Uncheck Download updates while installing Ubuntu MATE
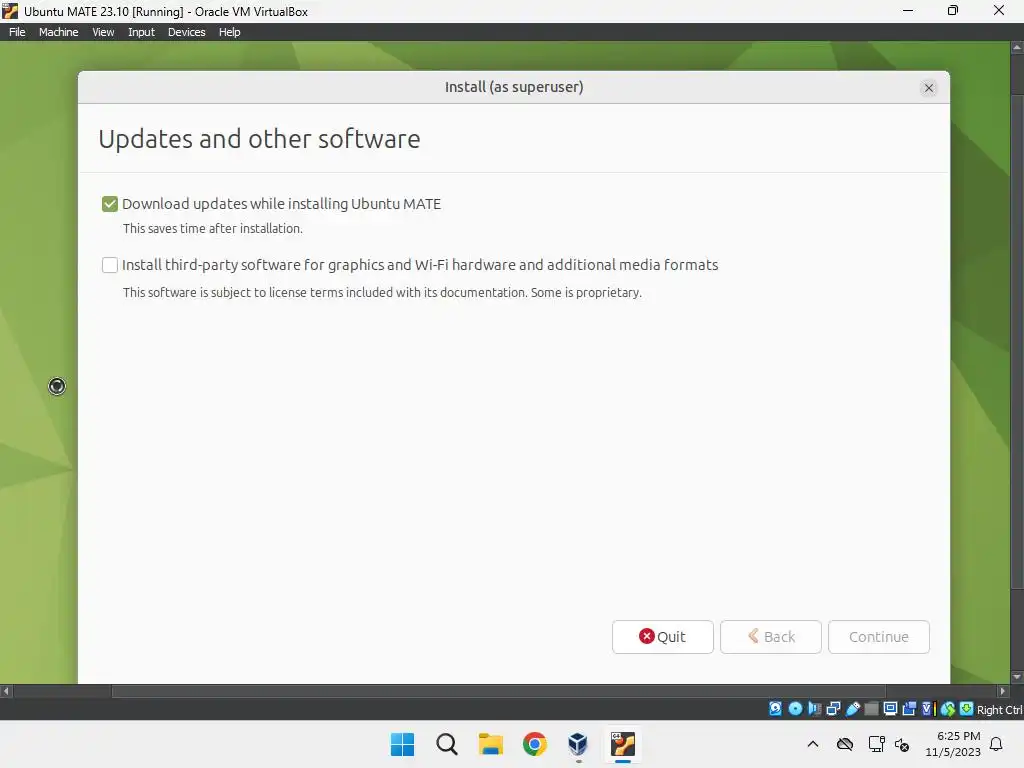1024x768 pixels. tap(110, 204)
